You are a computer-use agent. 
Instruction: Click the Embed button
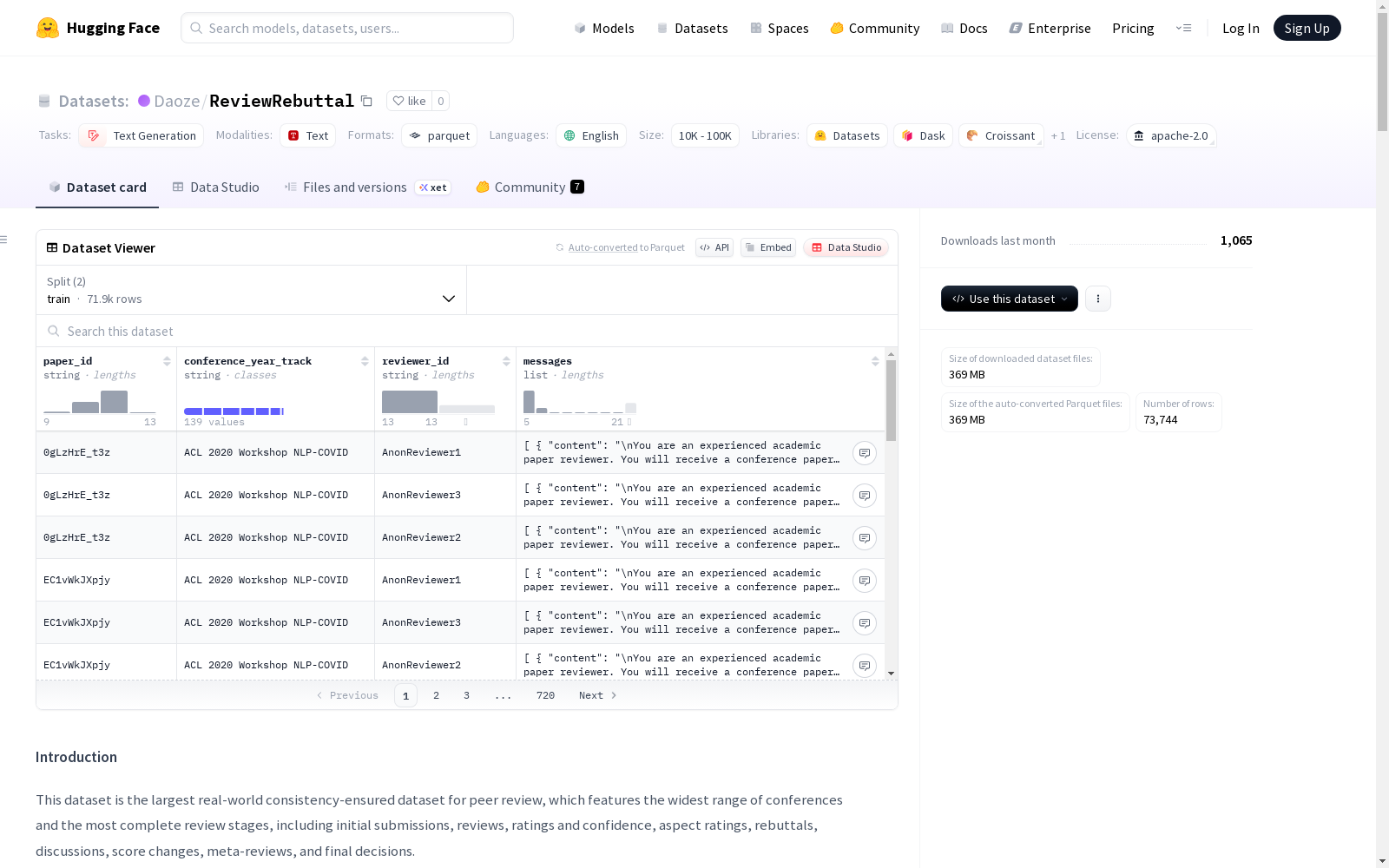click(768, 247)
